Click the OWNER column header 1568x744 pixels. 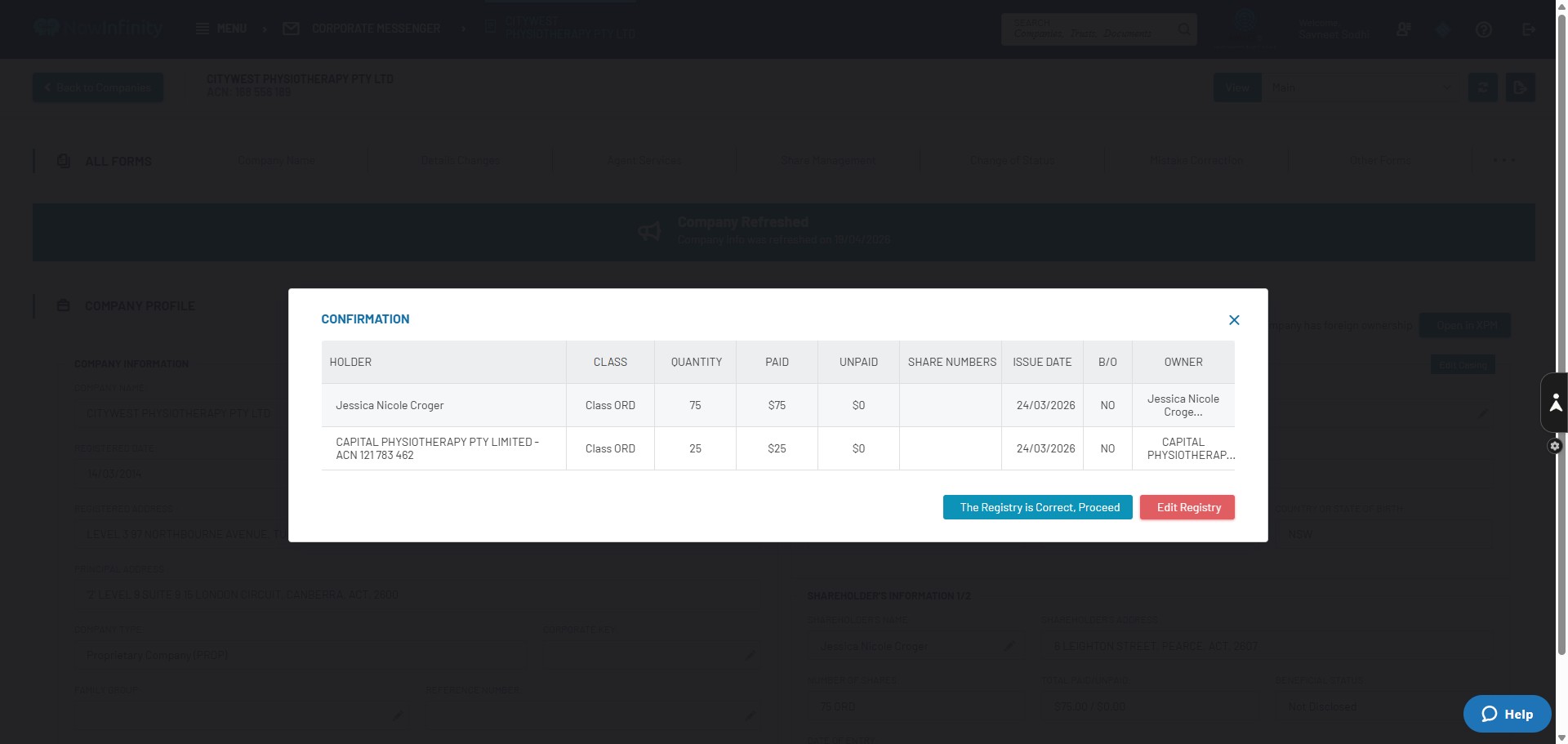click(x=1183, y=362)
